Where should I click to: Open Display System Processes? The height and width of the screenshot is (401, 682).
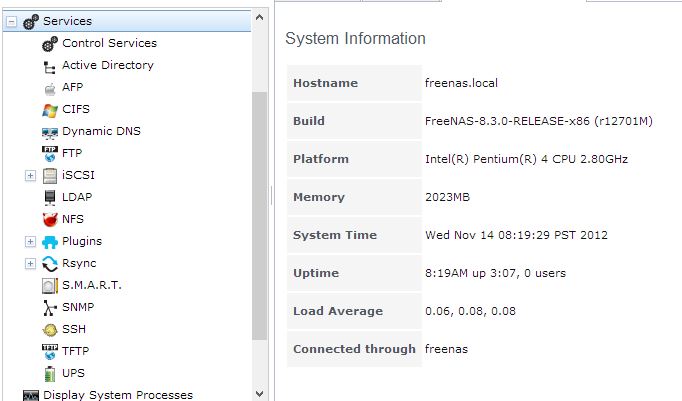117,395
